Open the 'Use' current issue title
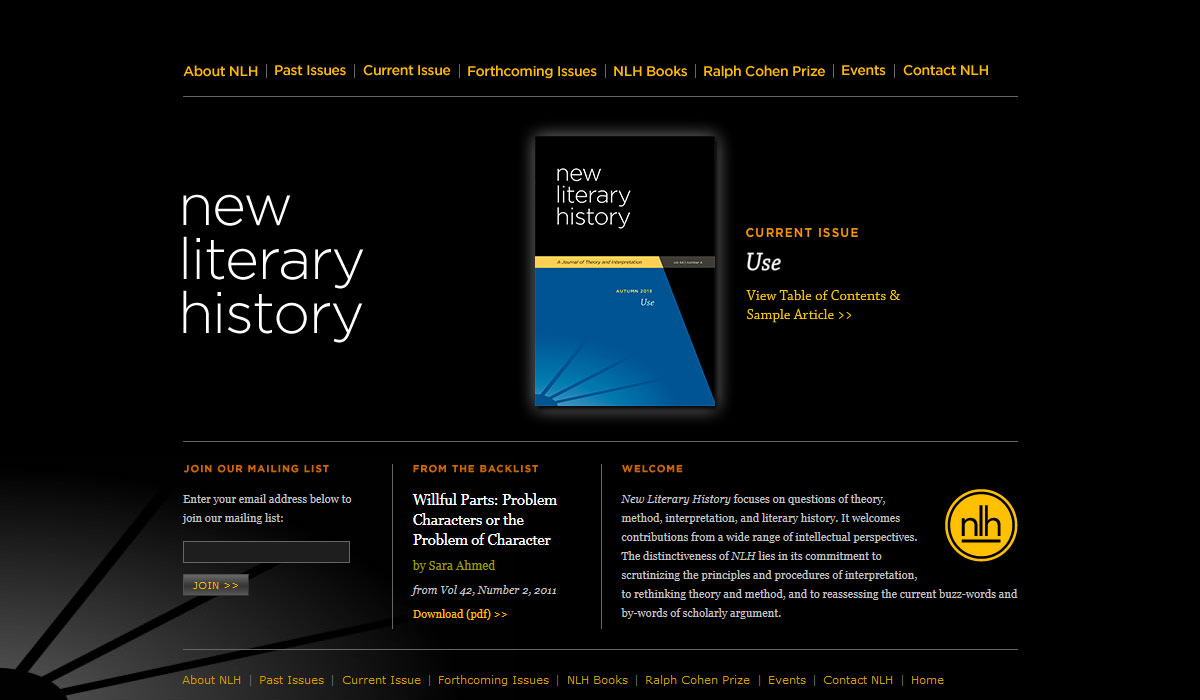 pos(763,263)
